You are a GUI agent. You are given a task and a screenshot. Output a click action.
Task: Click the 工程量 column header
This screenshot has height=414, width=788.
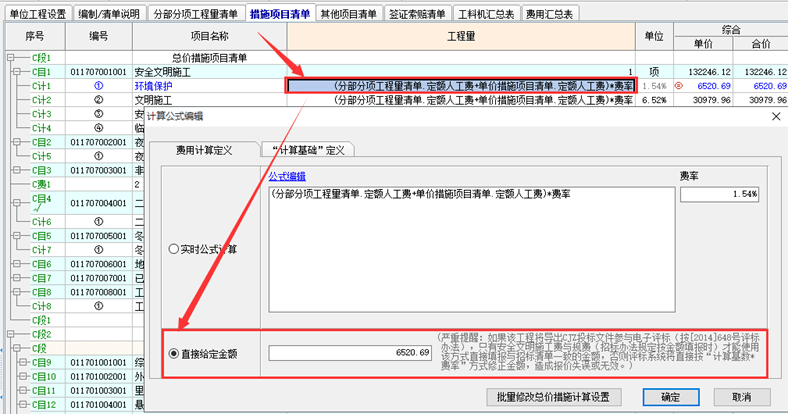click(461, 36)
